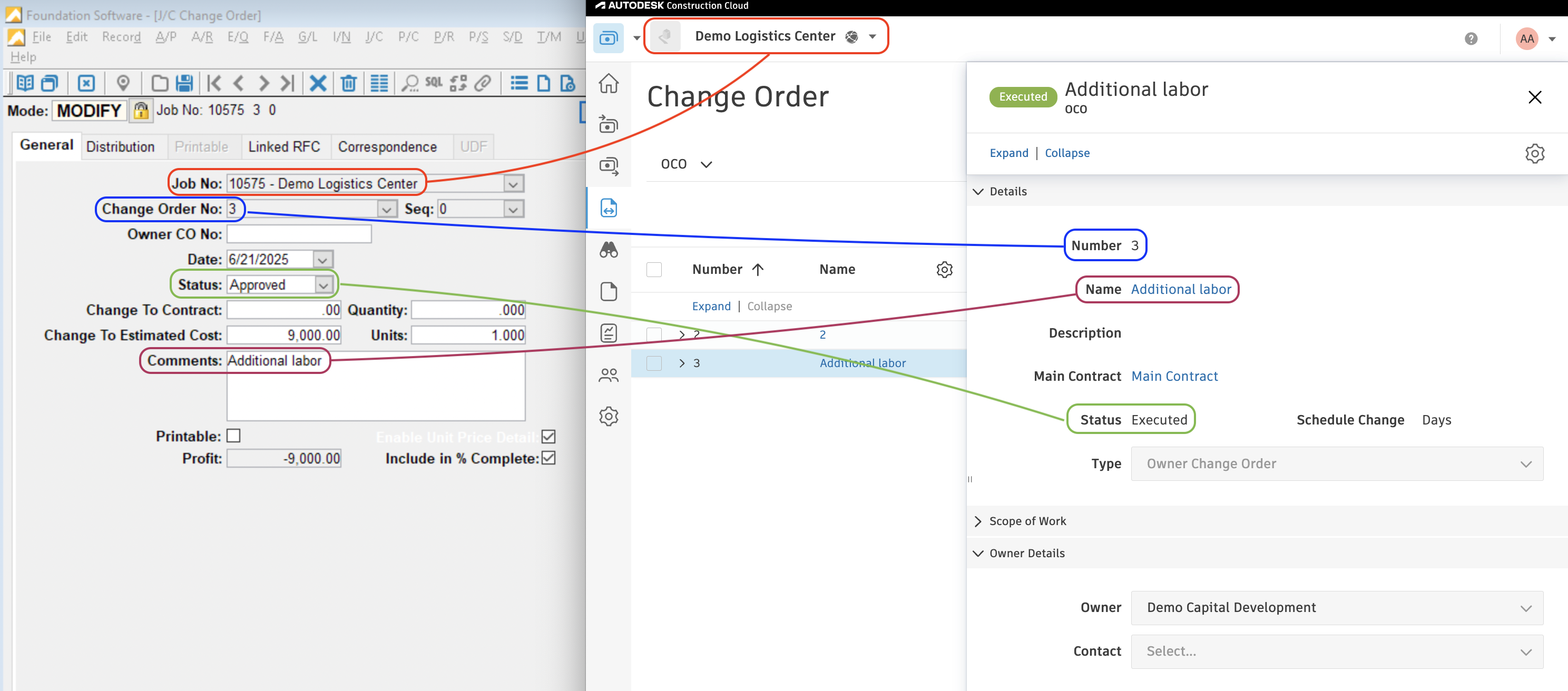Screen dimensions: 1568x691
Task: Open the Owner Change Order Type dropdown
Action: point(1336,464)
